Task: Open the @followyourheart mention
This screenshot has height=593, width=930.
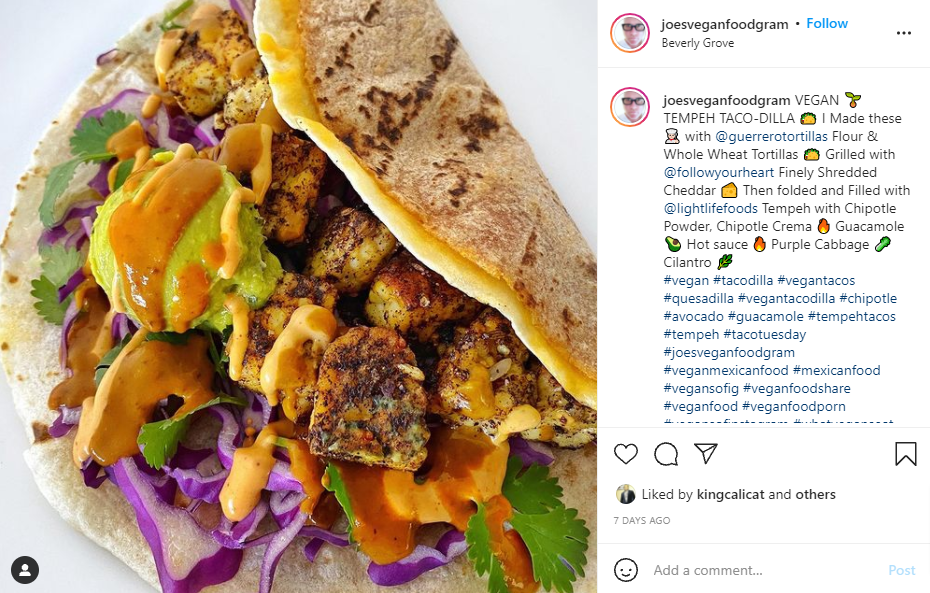Action: [x=719, y=173]
